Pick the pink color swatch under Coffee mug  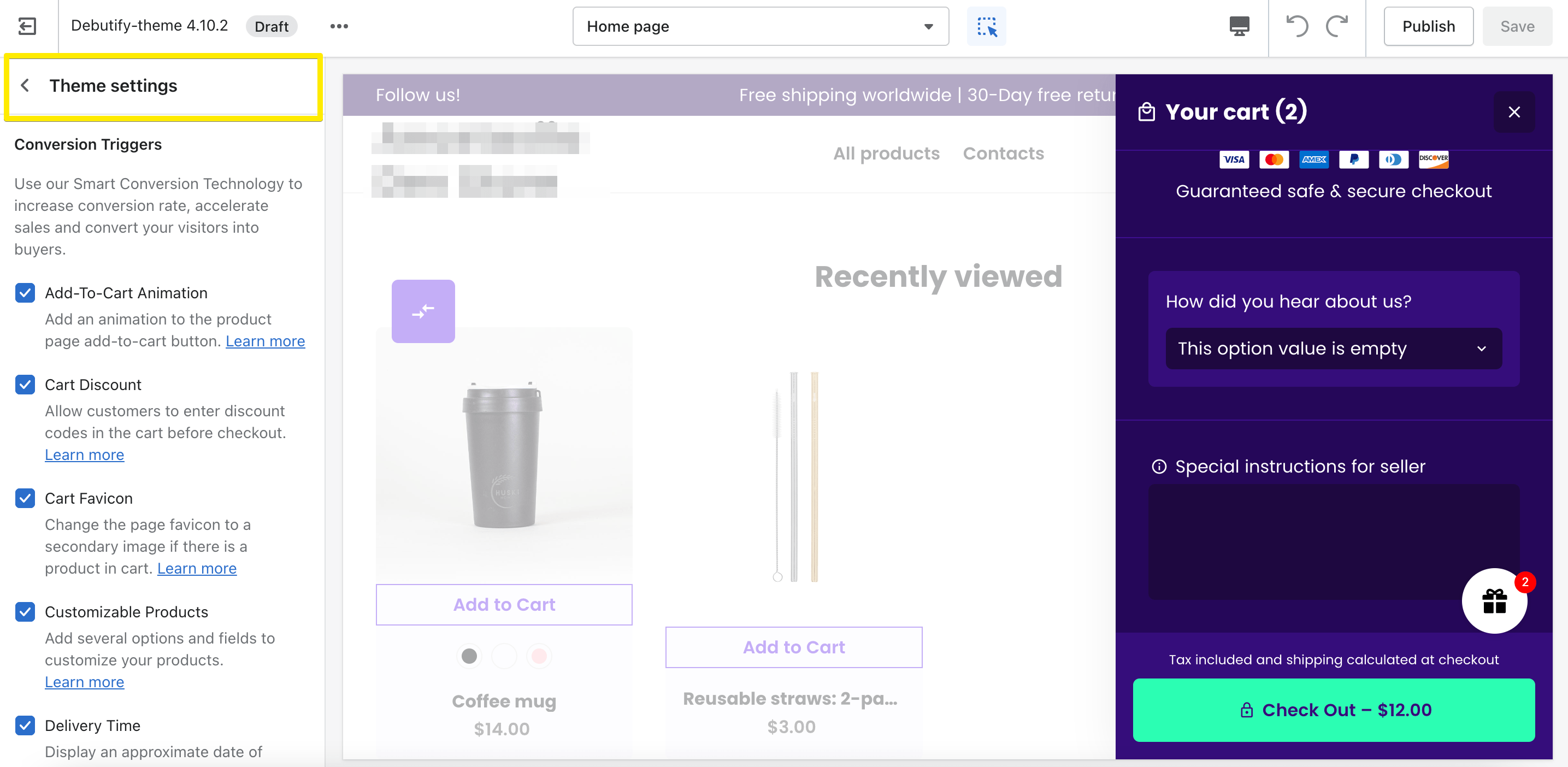tap(539, 656)
